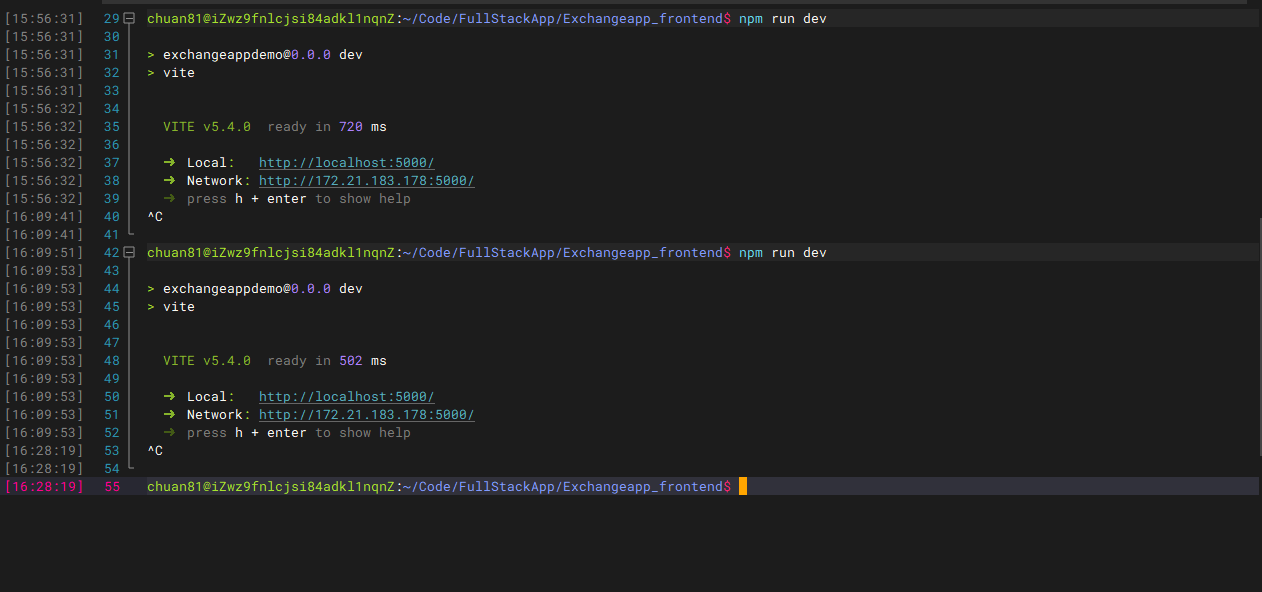Viewport: 1262px width, 592px height.
Task: Click the 'Network:' label on line 38
Action: coord(219,181)
